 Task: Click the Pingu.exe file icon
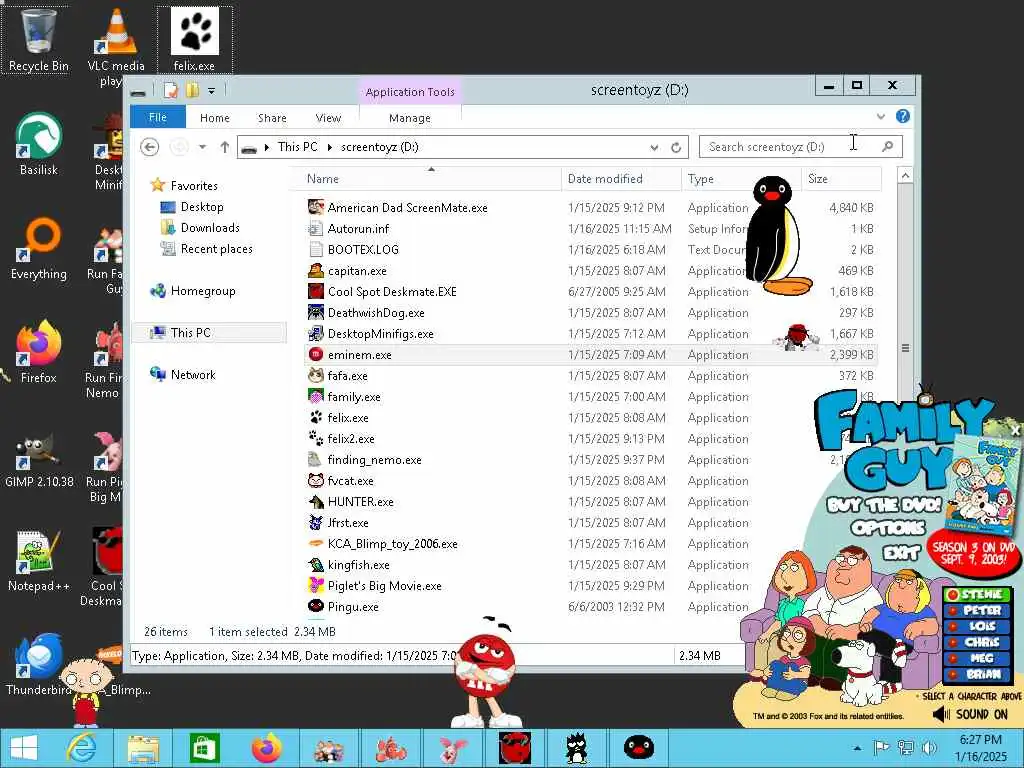316,606
